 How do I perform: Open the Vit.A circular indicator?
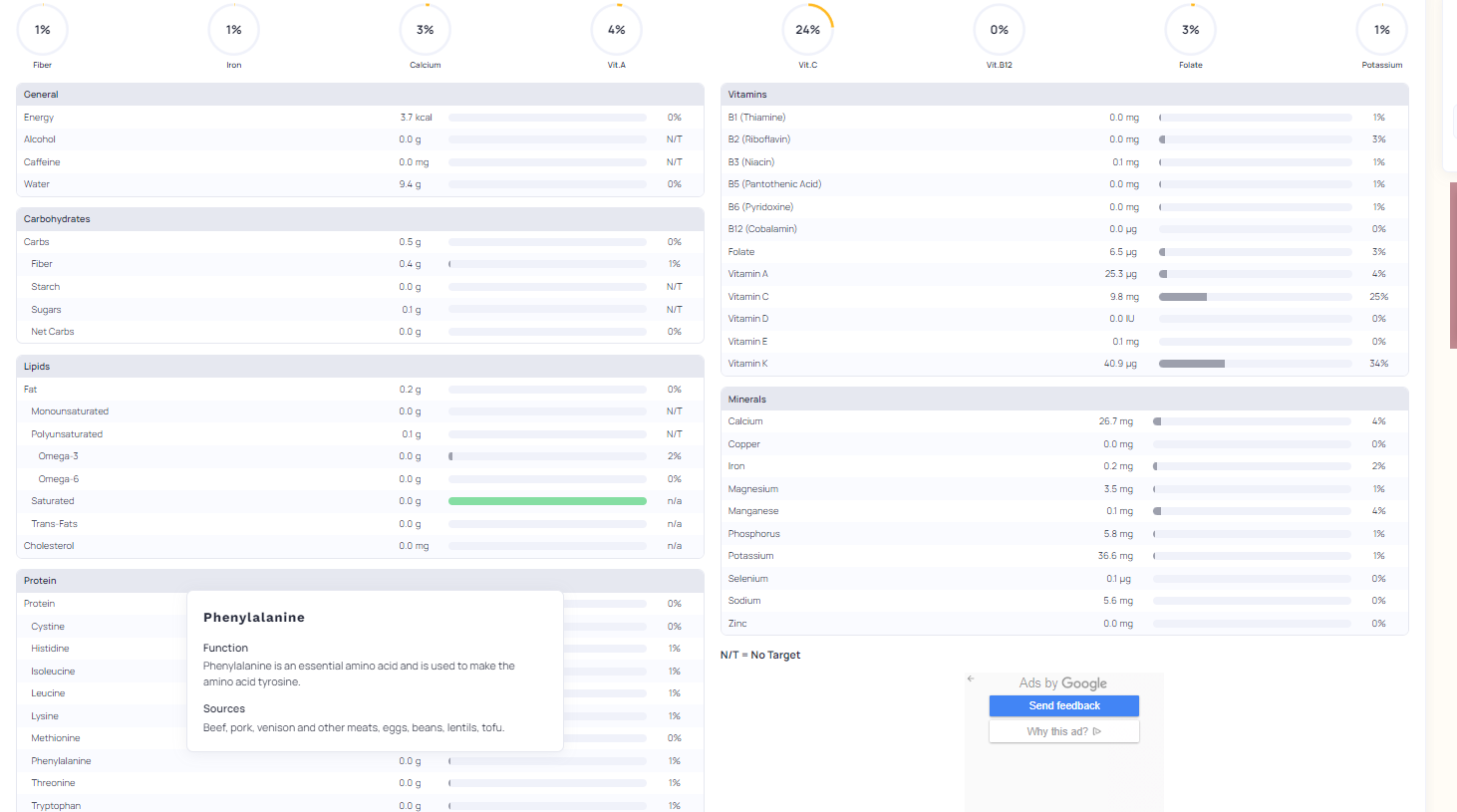point(617,30)
